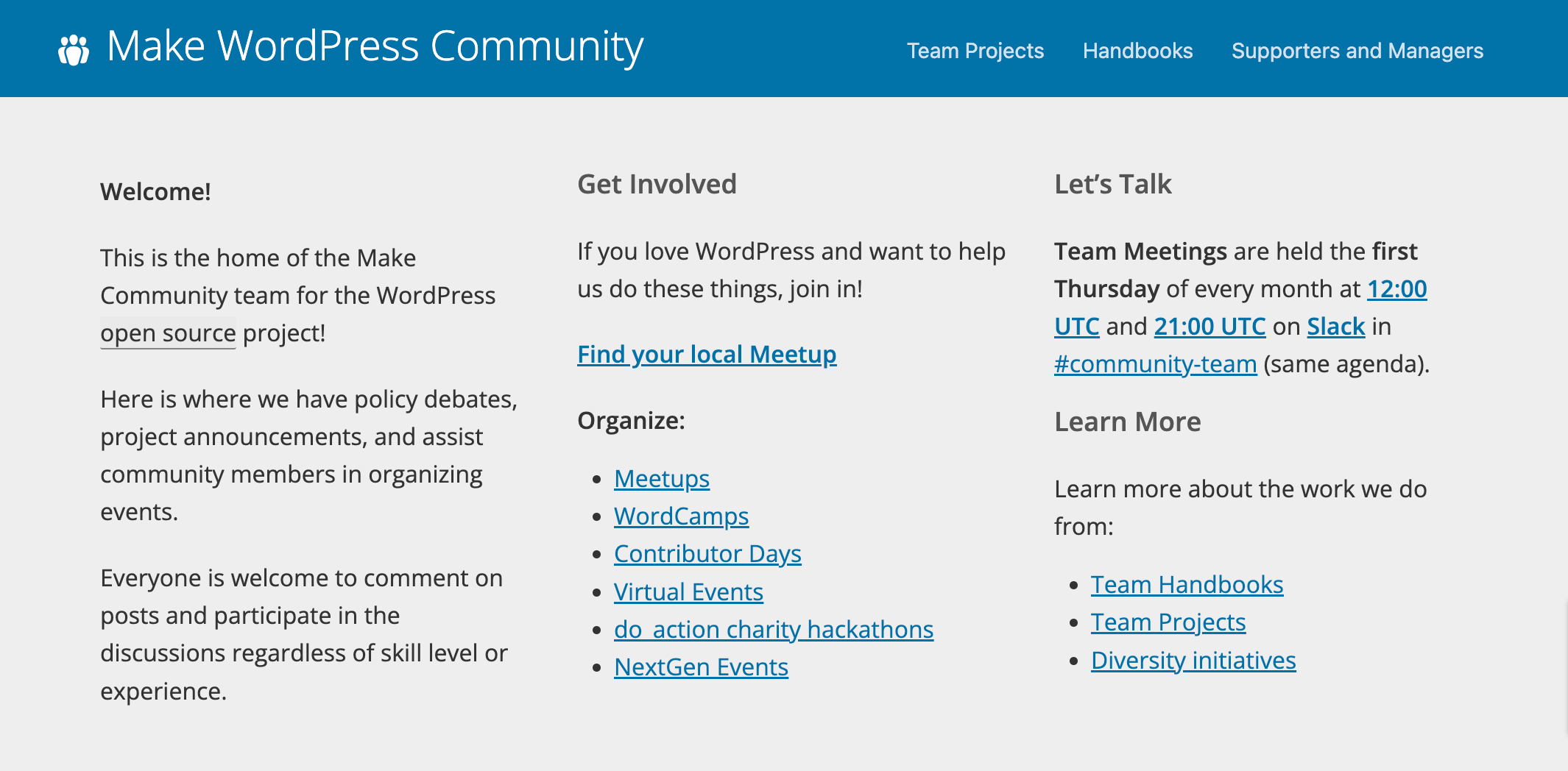1568x771 pixels.
Task: Open the Slack link
Action: [x=1336, y=327]
